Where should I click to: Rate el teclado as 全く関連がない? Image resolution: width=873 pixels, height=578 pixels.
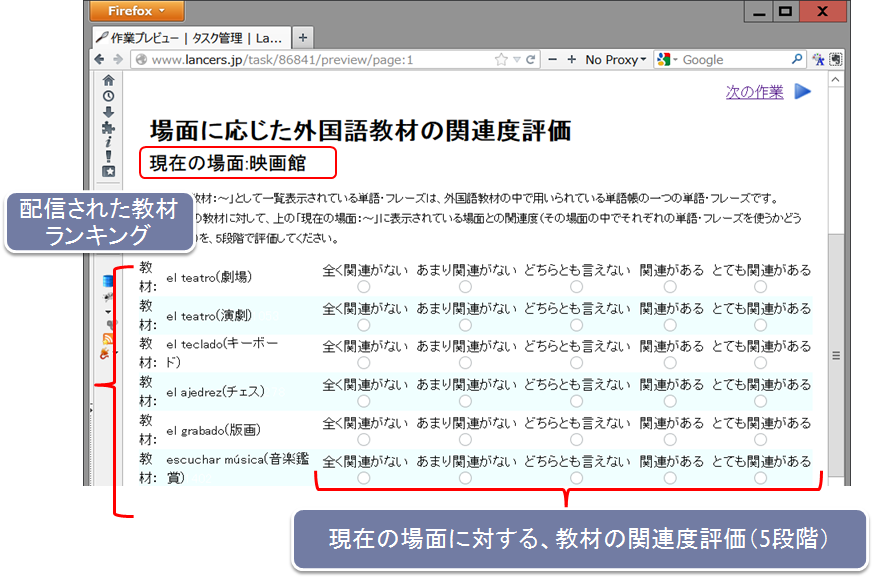tap(364, 363)
